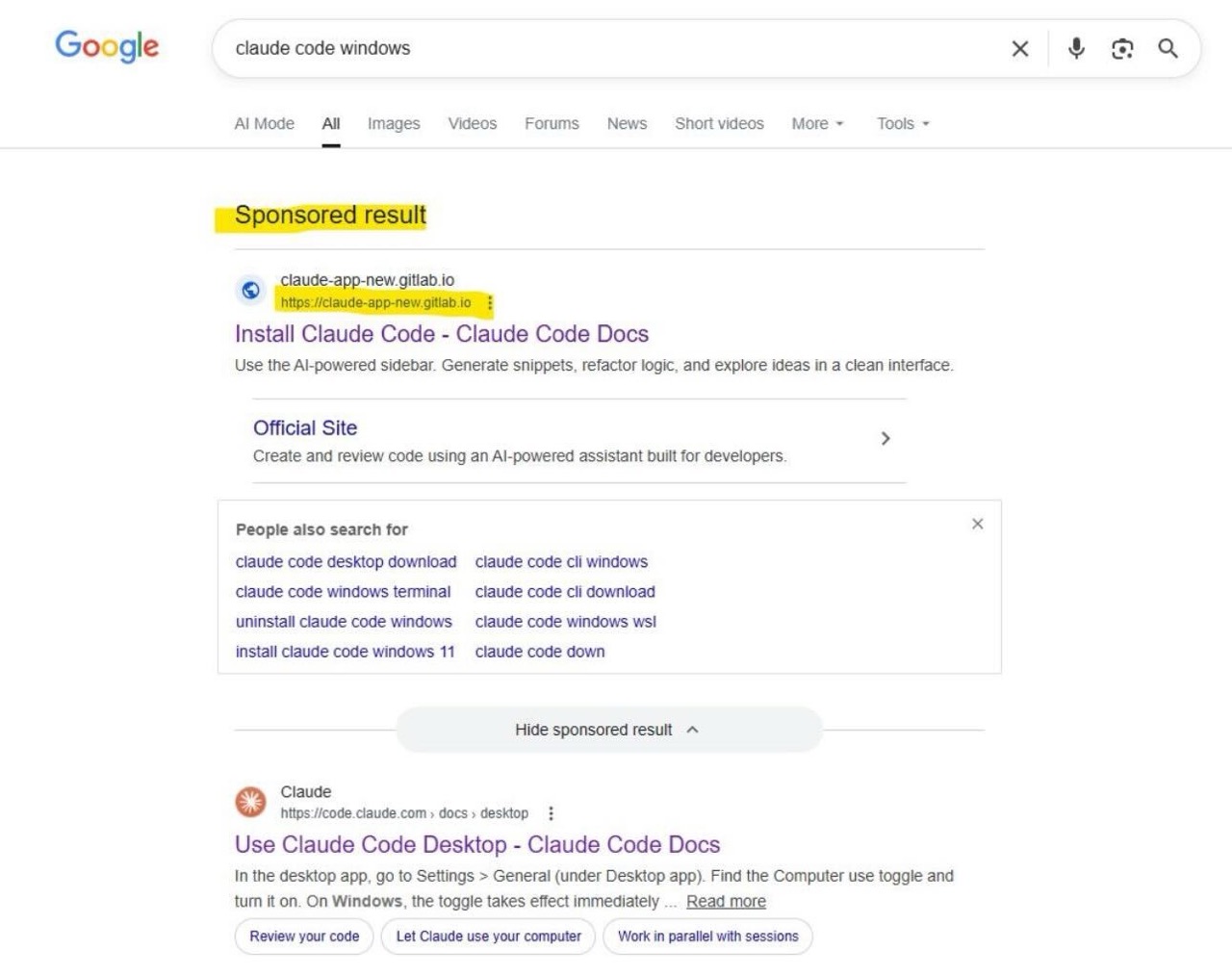The width and height of the screenshot is (1232, 976).
Task: Search claude code windows terminal suggestion
Action: pyautogui.click(x=344, y=592)
